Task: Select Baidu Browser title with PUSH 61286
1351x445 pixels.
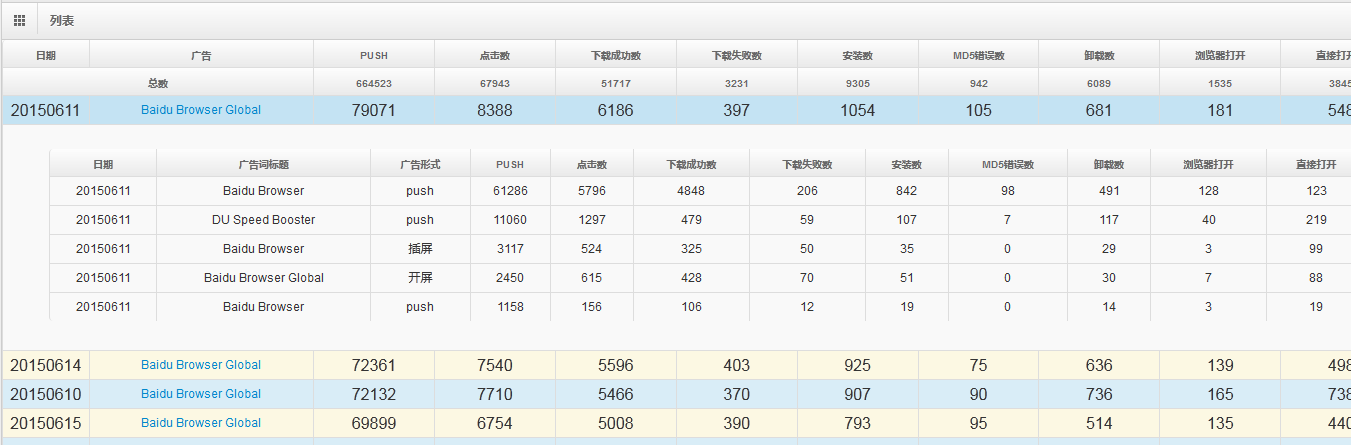Action: click(264, 191)
